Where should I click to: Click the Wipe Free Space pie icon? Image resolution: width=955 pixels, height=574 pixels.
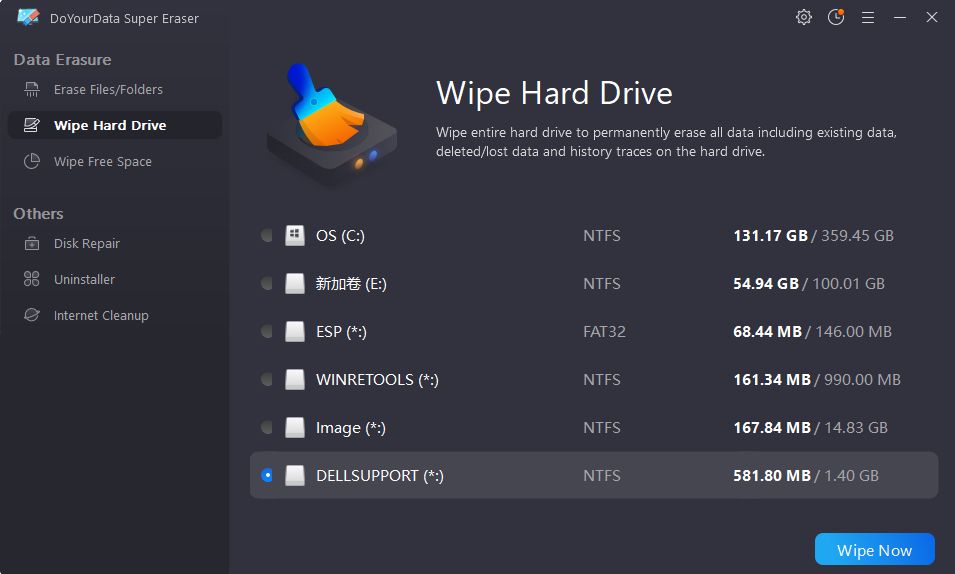pyautogui.click(x=32, y=161)
